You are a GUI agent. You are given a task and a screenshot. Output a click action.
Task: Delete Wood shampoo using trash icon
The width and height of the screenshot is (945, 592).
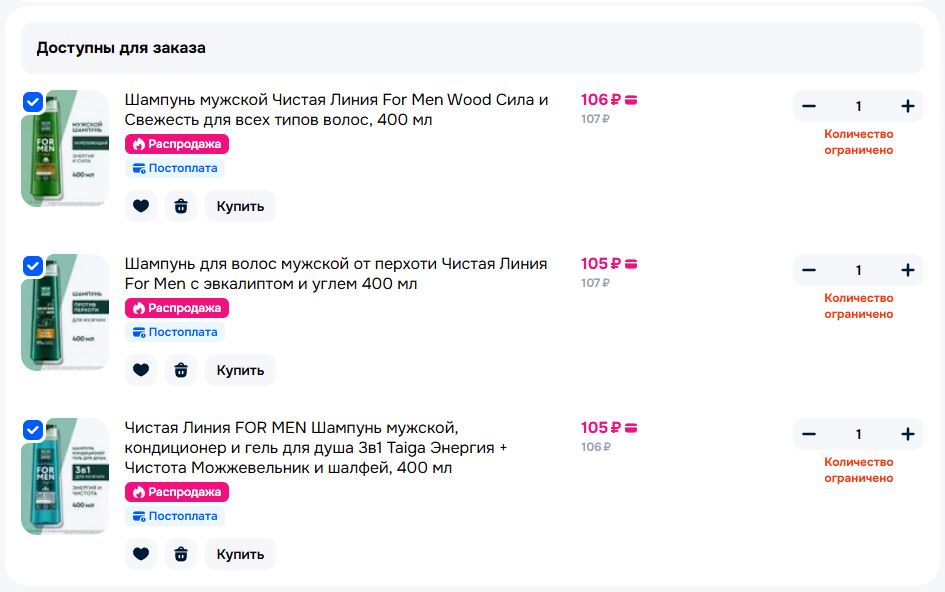(x=180, y=206)
